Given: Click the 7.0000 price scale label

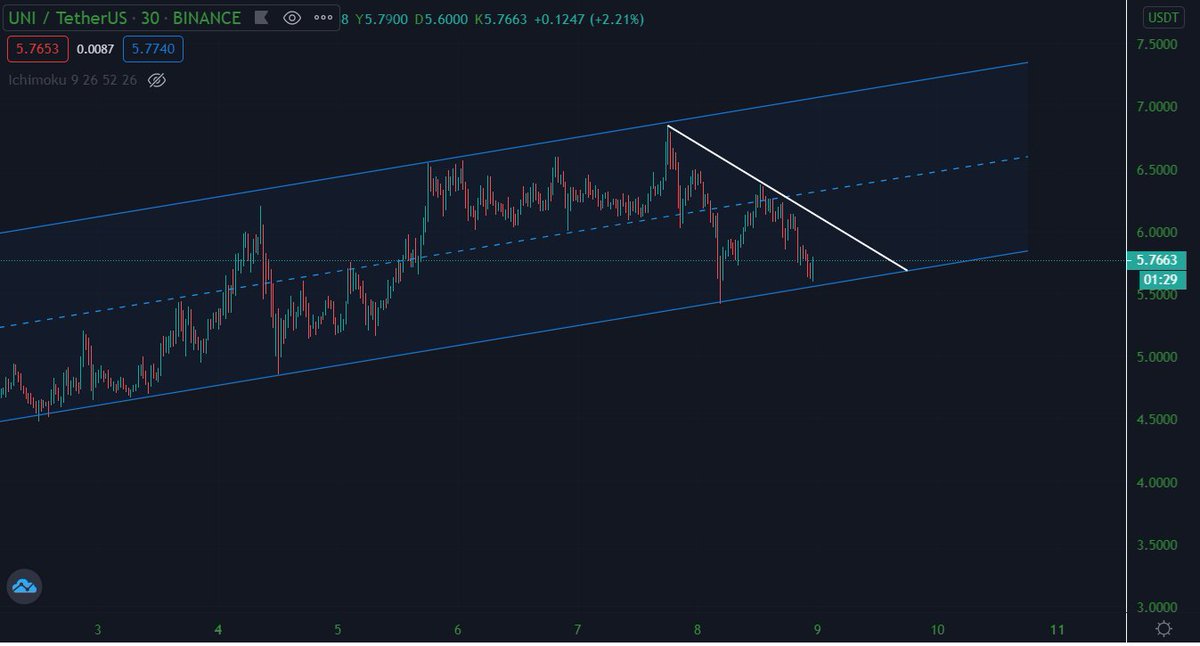Looking at the screenshot, I should tap(1157, 107).
